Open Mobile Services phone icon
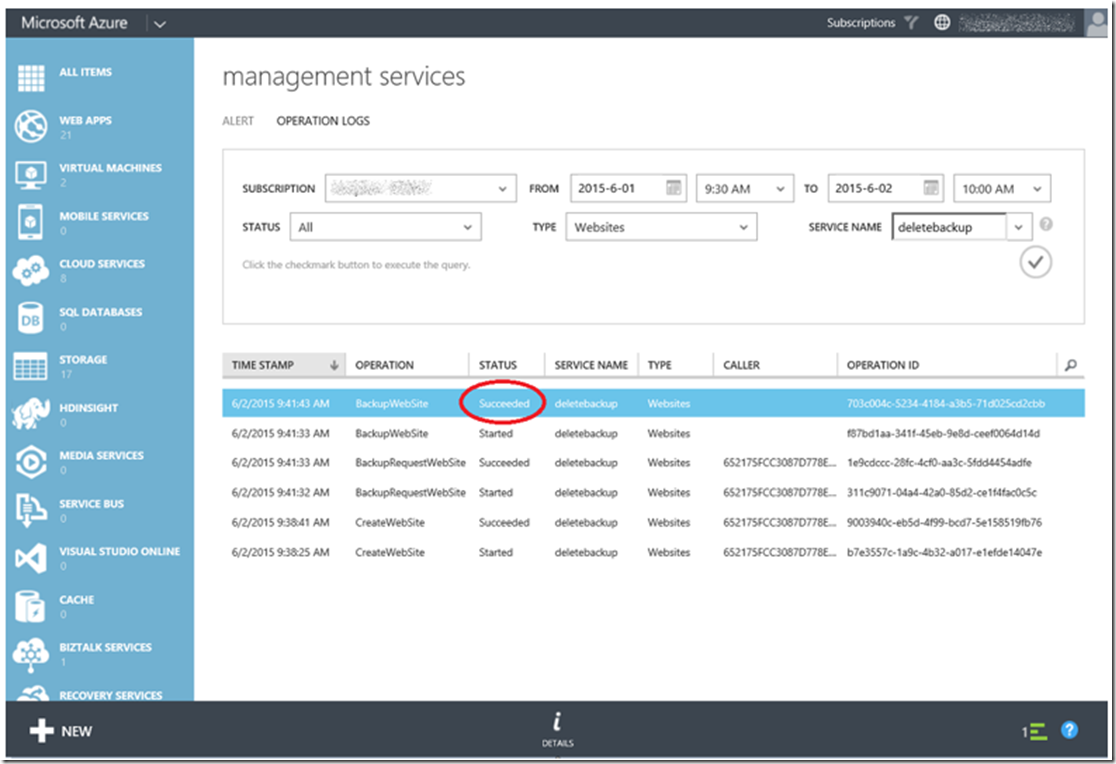Screen dimensions: 1116x764 pyautogui.click(x=31, y=222)
